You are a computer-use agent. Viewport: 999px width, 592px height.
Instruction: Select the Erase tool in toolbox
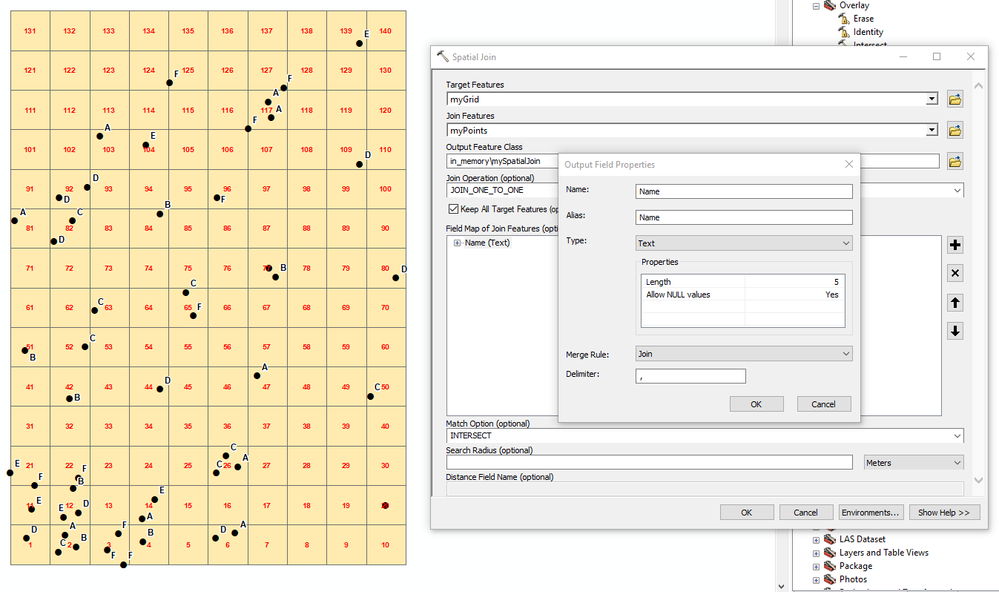coord(863,18)
